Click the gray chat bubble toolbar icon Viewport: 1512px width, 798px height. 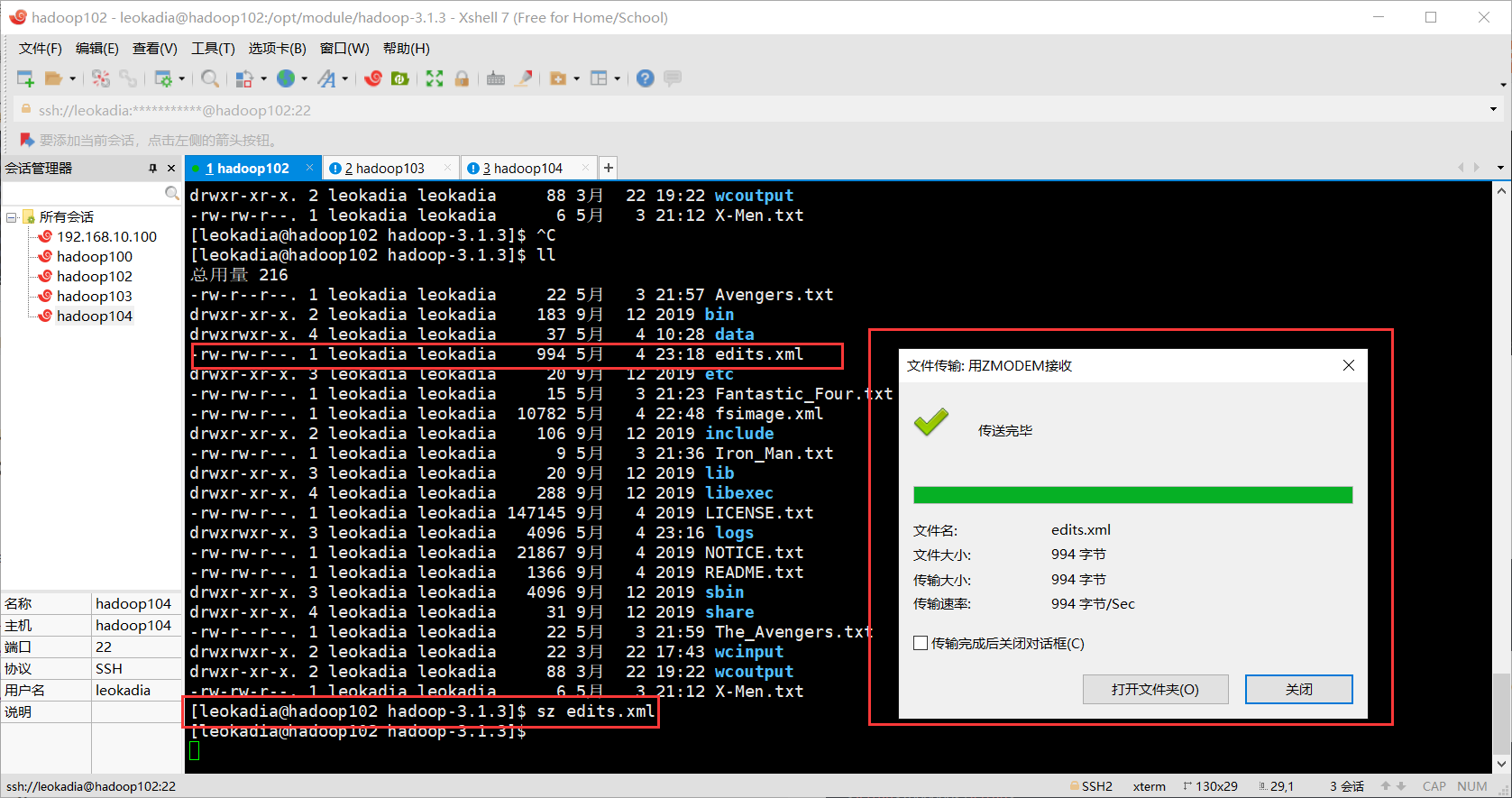(673, 78)
